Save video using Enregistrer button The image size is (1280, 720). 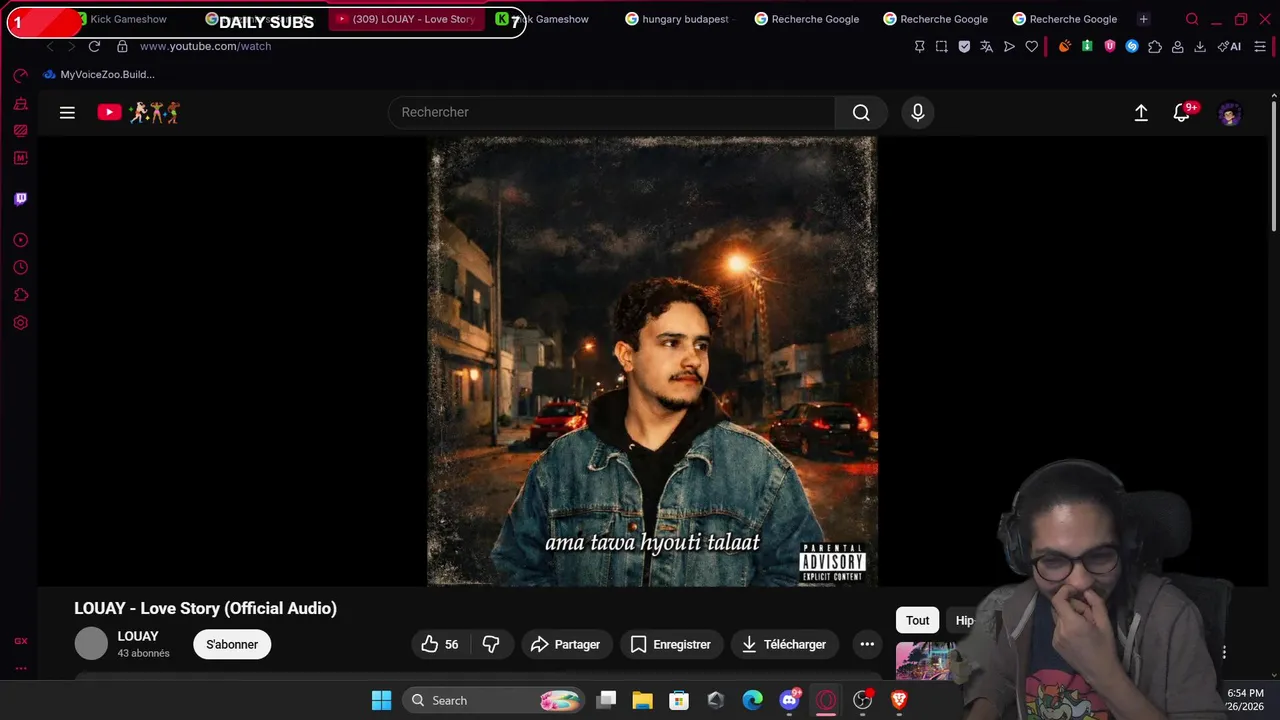click(671, 645)
